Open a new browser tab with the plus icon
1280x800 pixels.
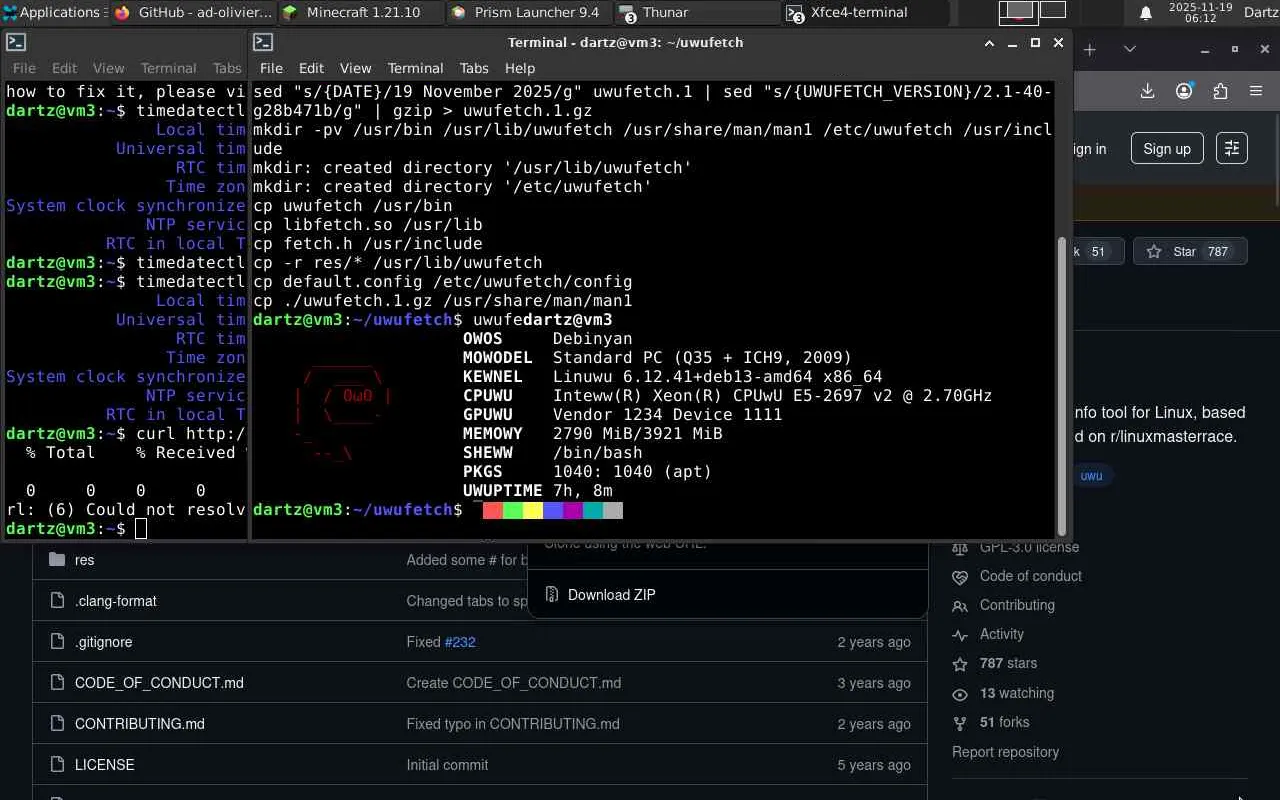1090,49
